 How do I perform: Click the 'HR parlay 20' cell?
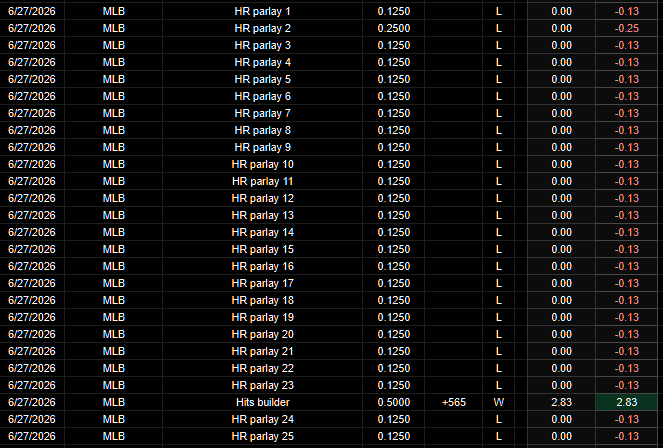click(262, 334)
